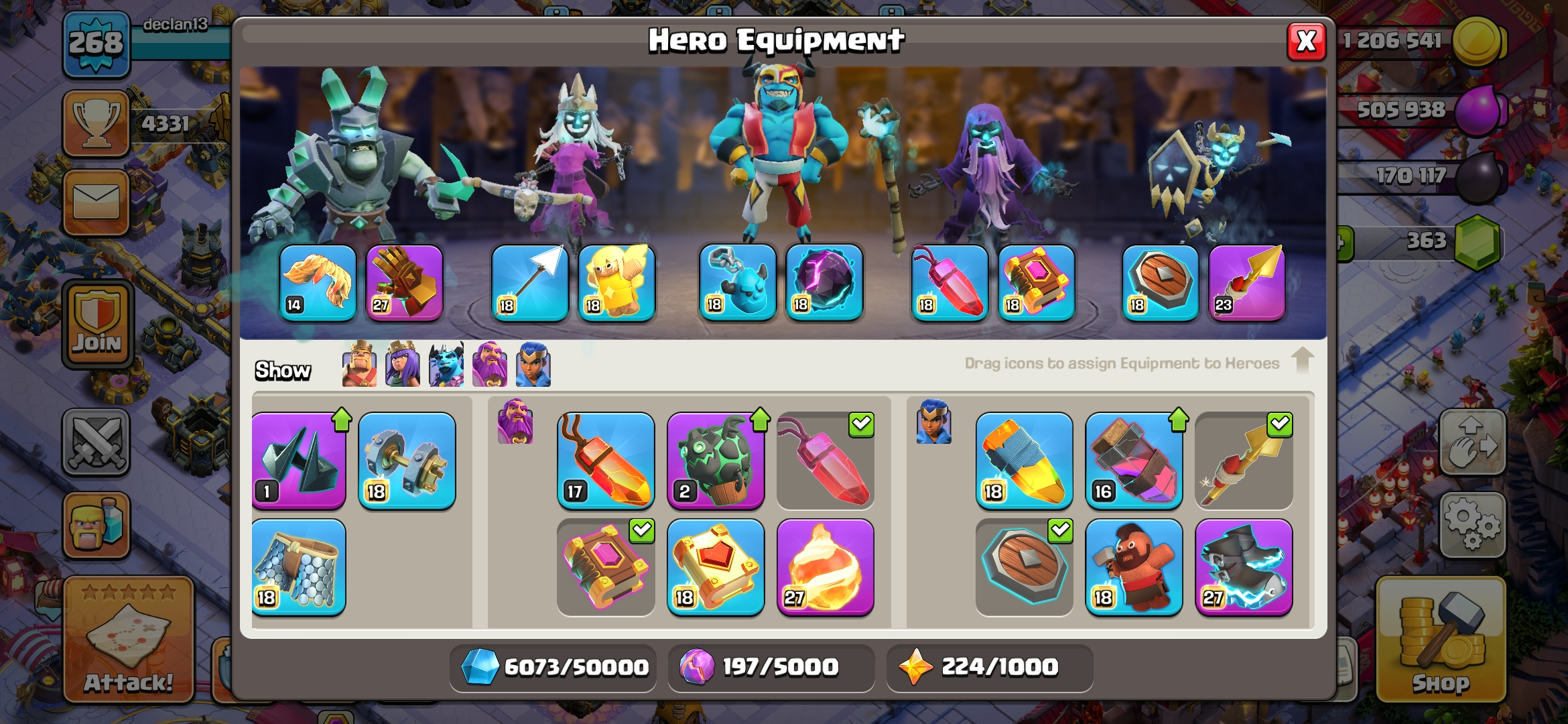Select the Giant Gauntlet equipment level 27
Screen dimensions: 1568x724
pyautogui.click(x=405, y=283)
